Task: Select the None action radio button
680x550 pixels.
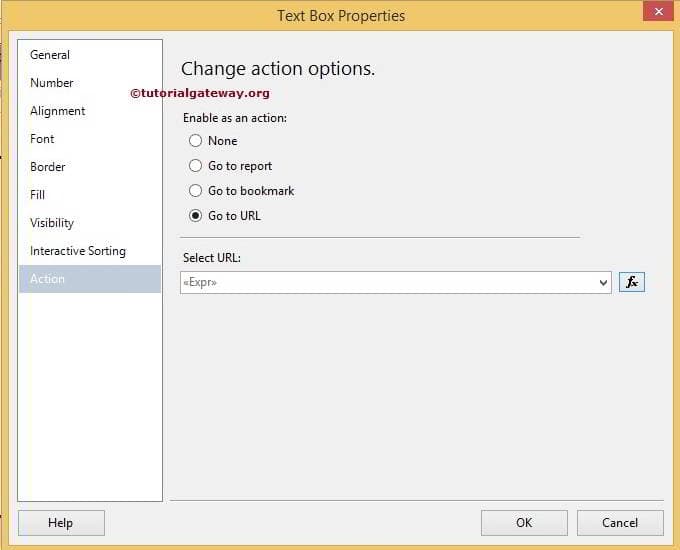Action: pyautogui.click(x=195, y=141)
